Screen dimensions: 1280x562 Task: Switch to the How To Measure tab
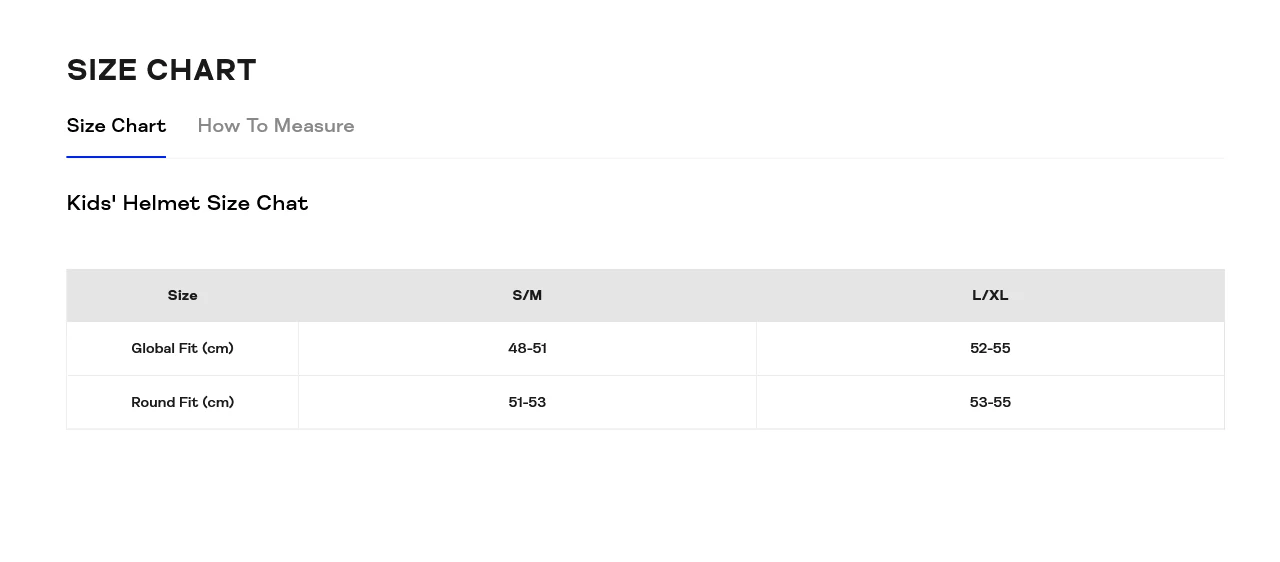275,126
